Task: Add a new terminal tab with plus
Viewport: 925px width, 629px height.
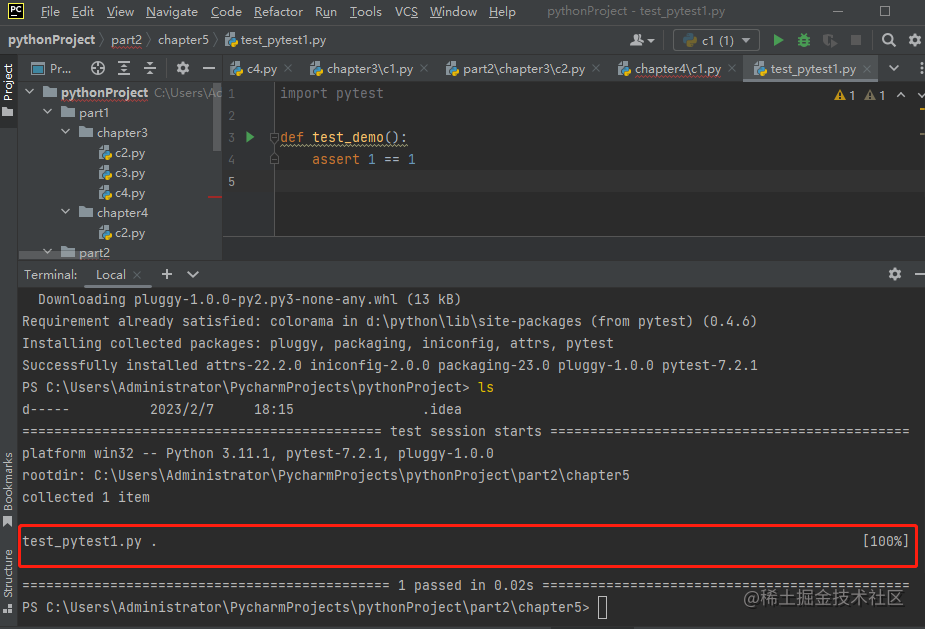Action: point(167,274)
